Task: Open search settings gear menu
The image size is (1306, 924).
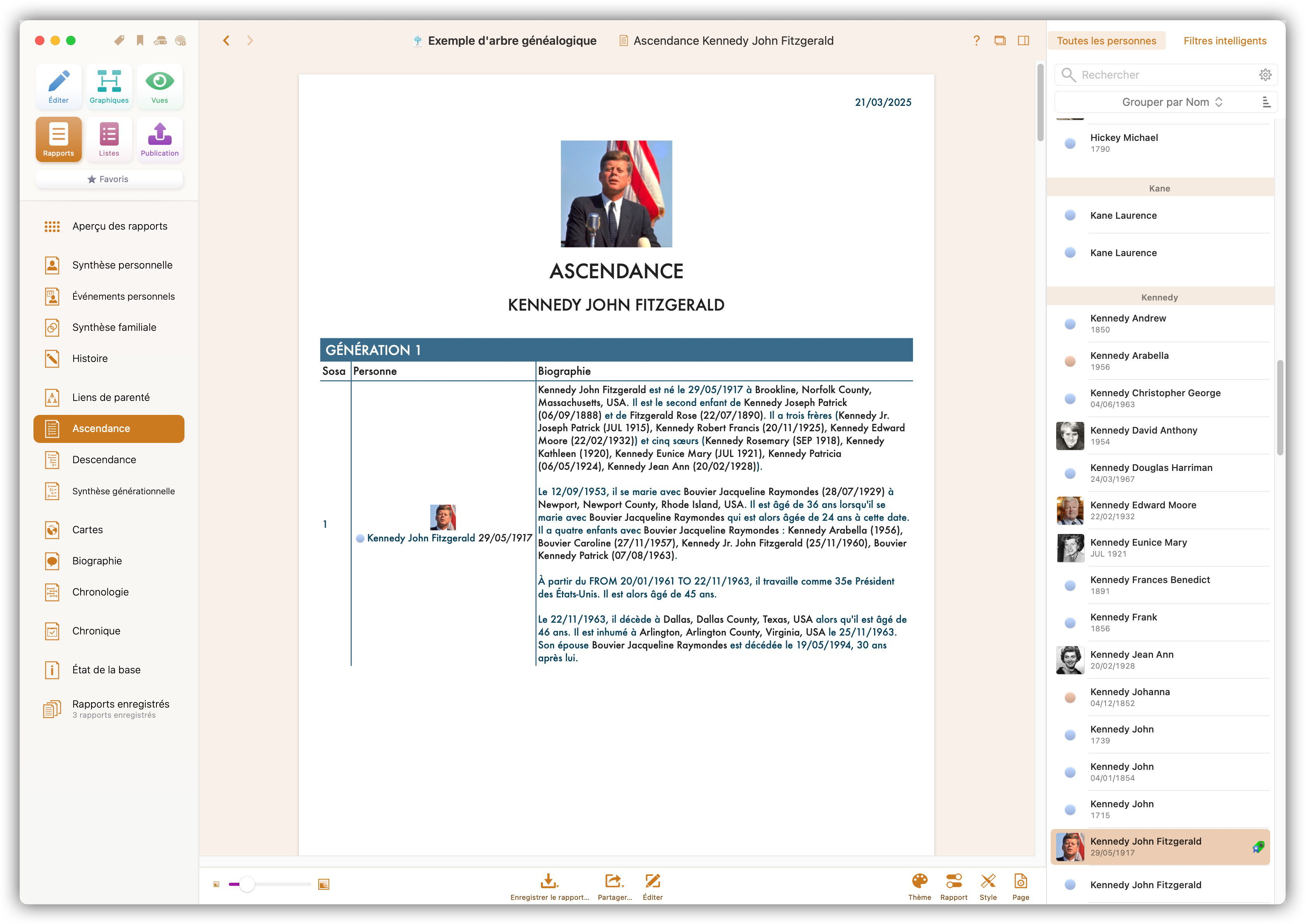Action: click(x=1265, y=74)
